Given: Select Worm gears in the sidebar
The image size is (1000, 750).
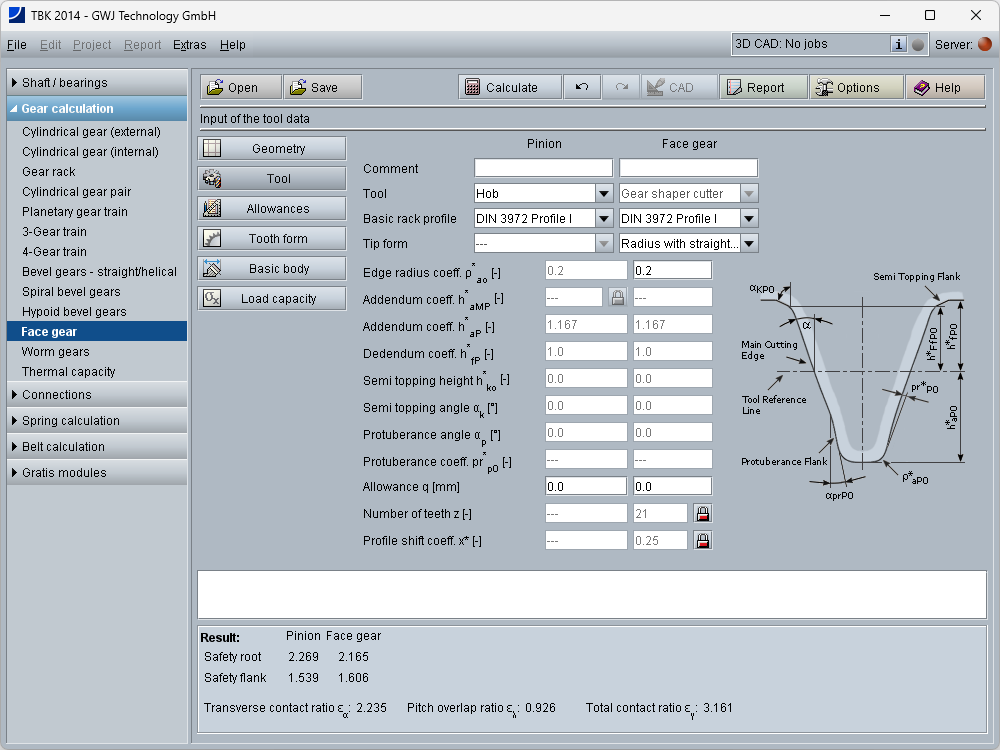Looking at the screenshot, I should pyautogui.click(x=56, y=352).
